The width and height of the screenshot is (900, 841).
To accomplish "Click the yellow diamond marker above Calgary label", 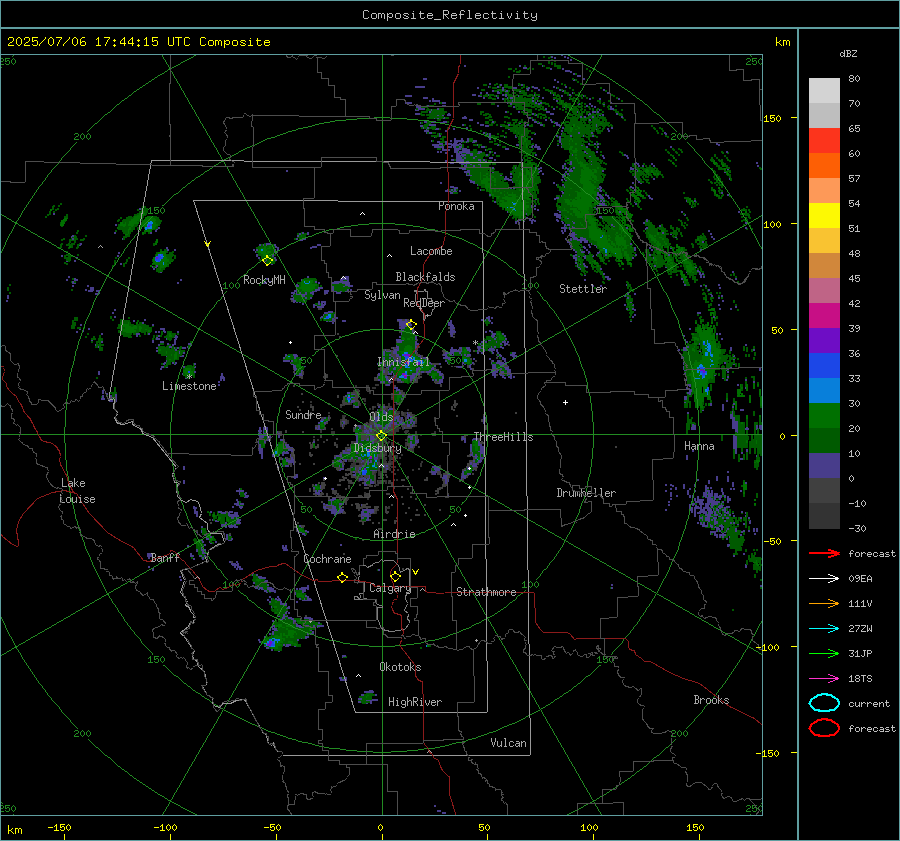I will [x=395, y=576].
